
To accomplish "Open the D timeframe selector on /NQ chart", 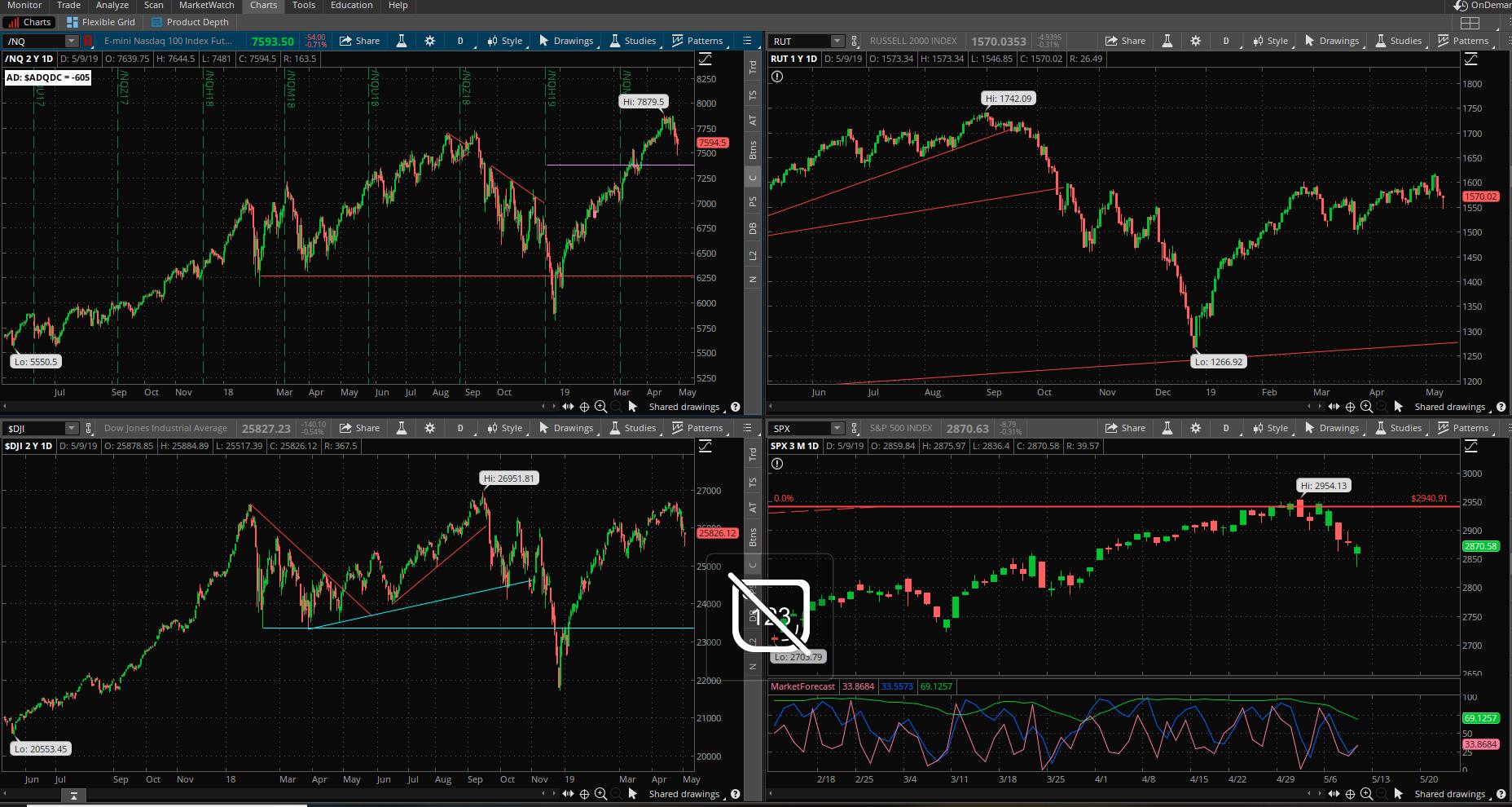I will [x=460, y=41].
